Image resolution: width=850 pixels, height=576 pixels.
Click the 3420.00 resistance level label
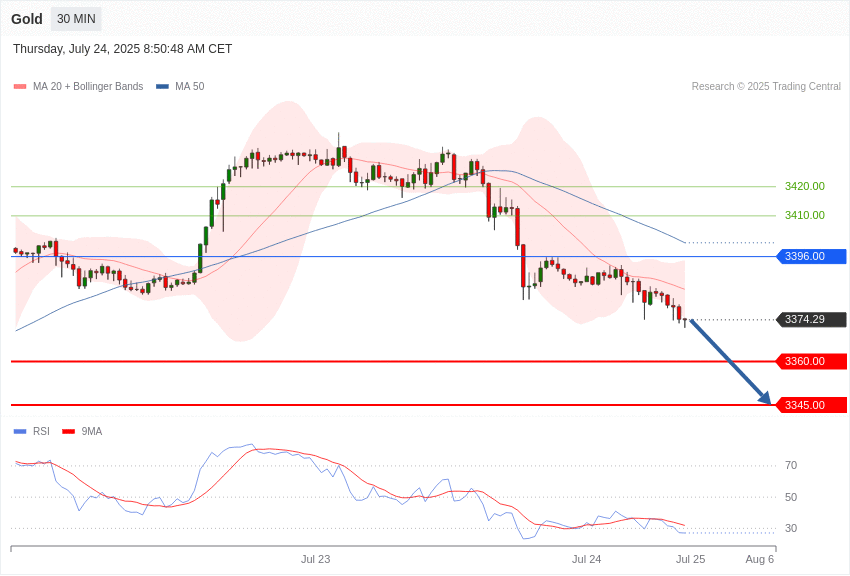pyautogui.click(x=804, y=186)
